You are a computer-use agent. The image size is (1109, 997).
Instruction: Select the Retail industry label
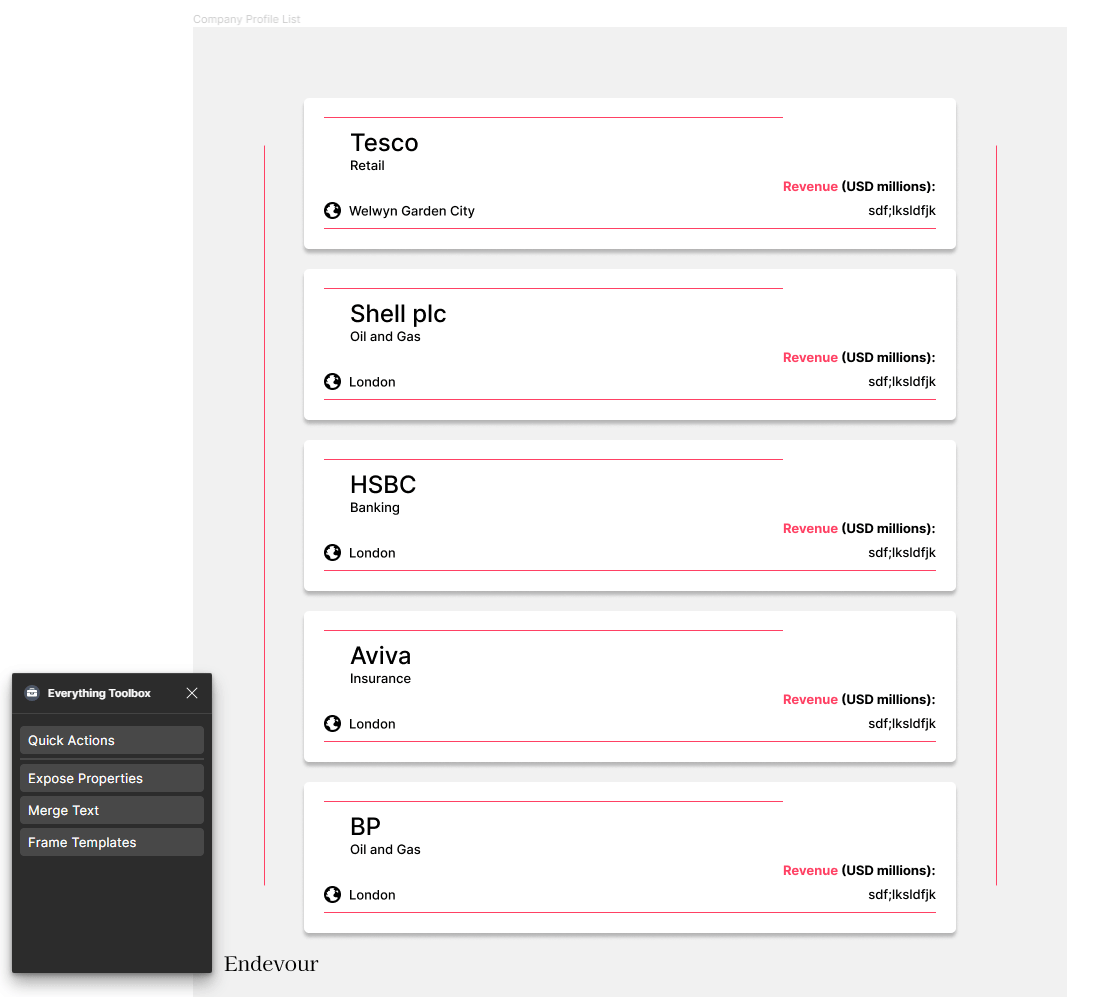[367, 165]
